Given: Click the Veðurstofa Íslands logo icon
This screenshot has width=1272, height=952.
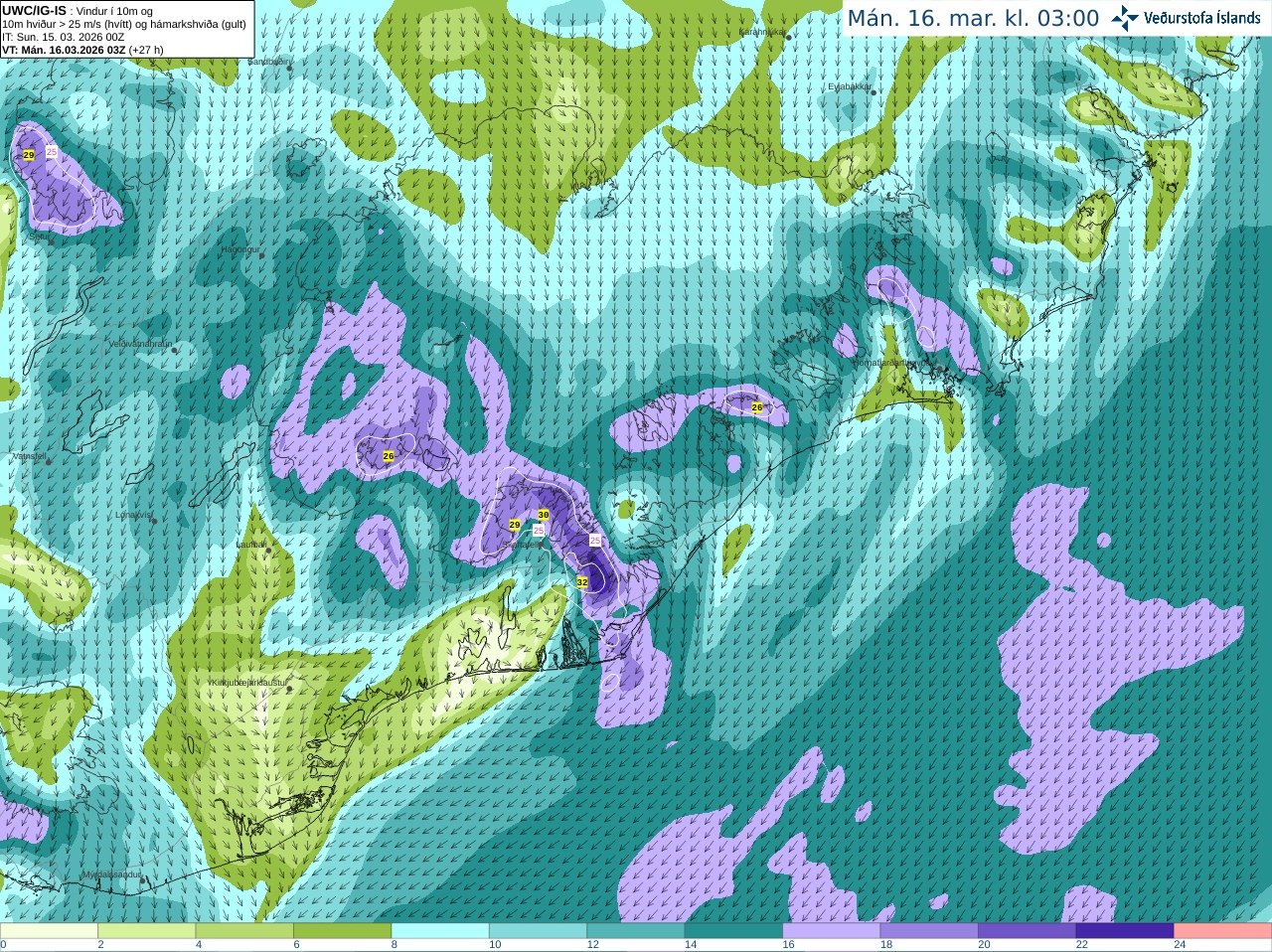Looking at the screenshot, I should pos(1125,18).
